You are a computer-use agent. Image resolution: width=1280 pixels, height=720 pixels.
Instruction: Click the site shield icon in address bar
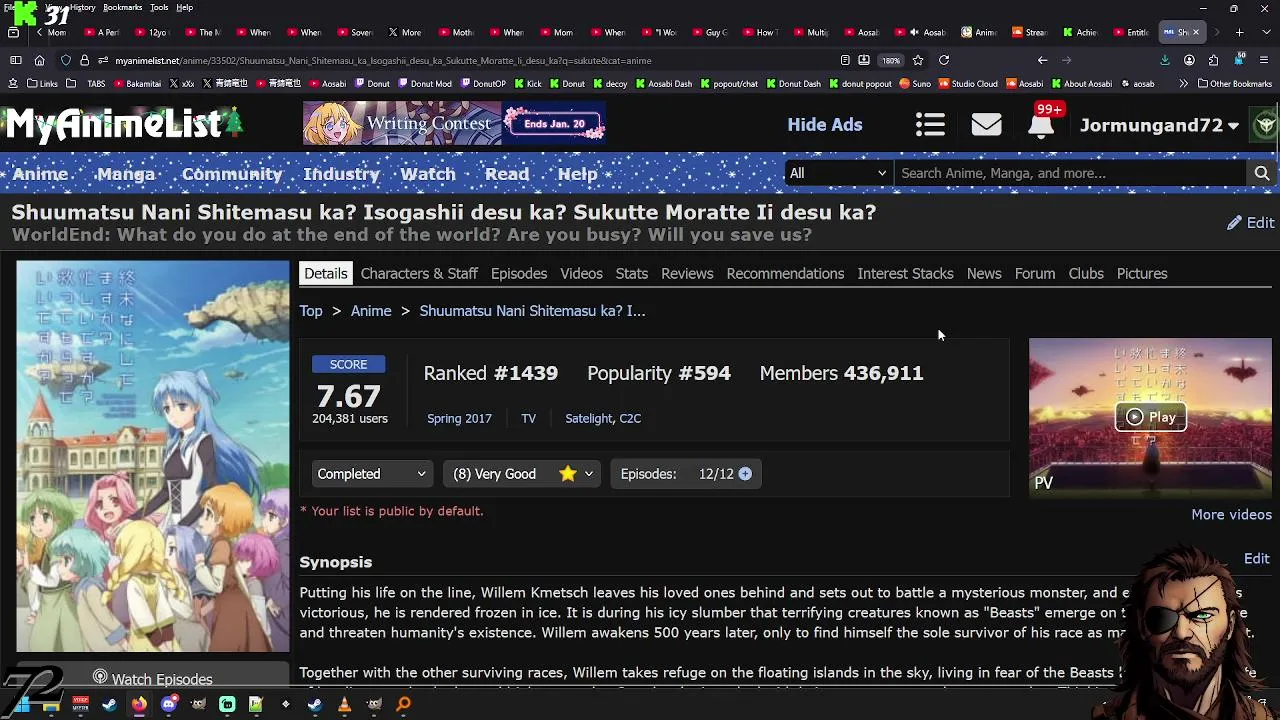[x=65, y=60]
